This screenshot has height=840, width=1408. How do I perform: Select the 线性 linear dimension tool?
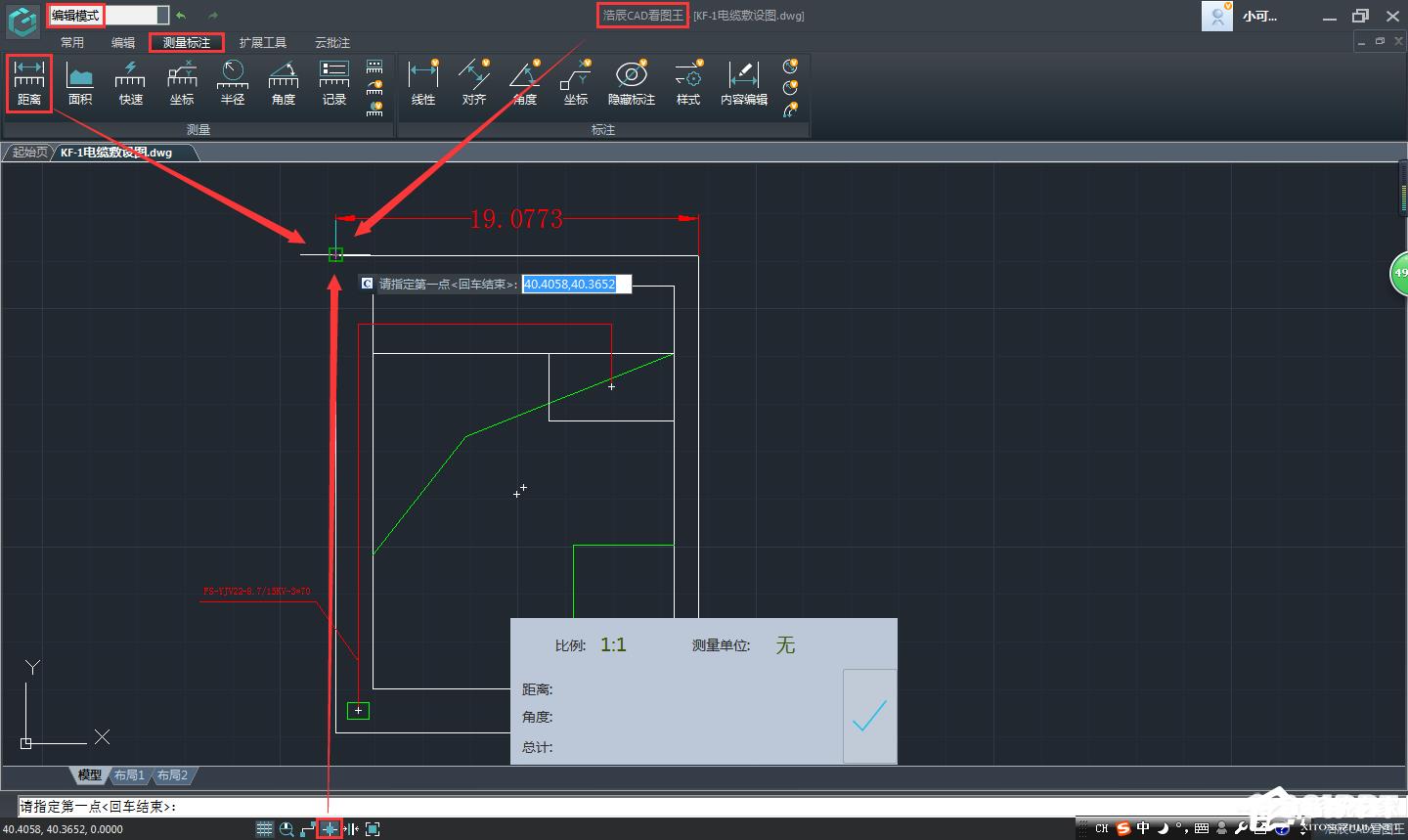423,83
